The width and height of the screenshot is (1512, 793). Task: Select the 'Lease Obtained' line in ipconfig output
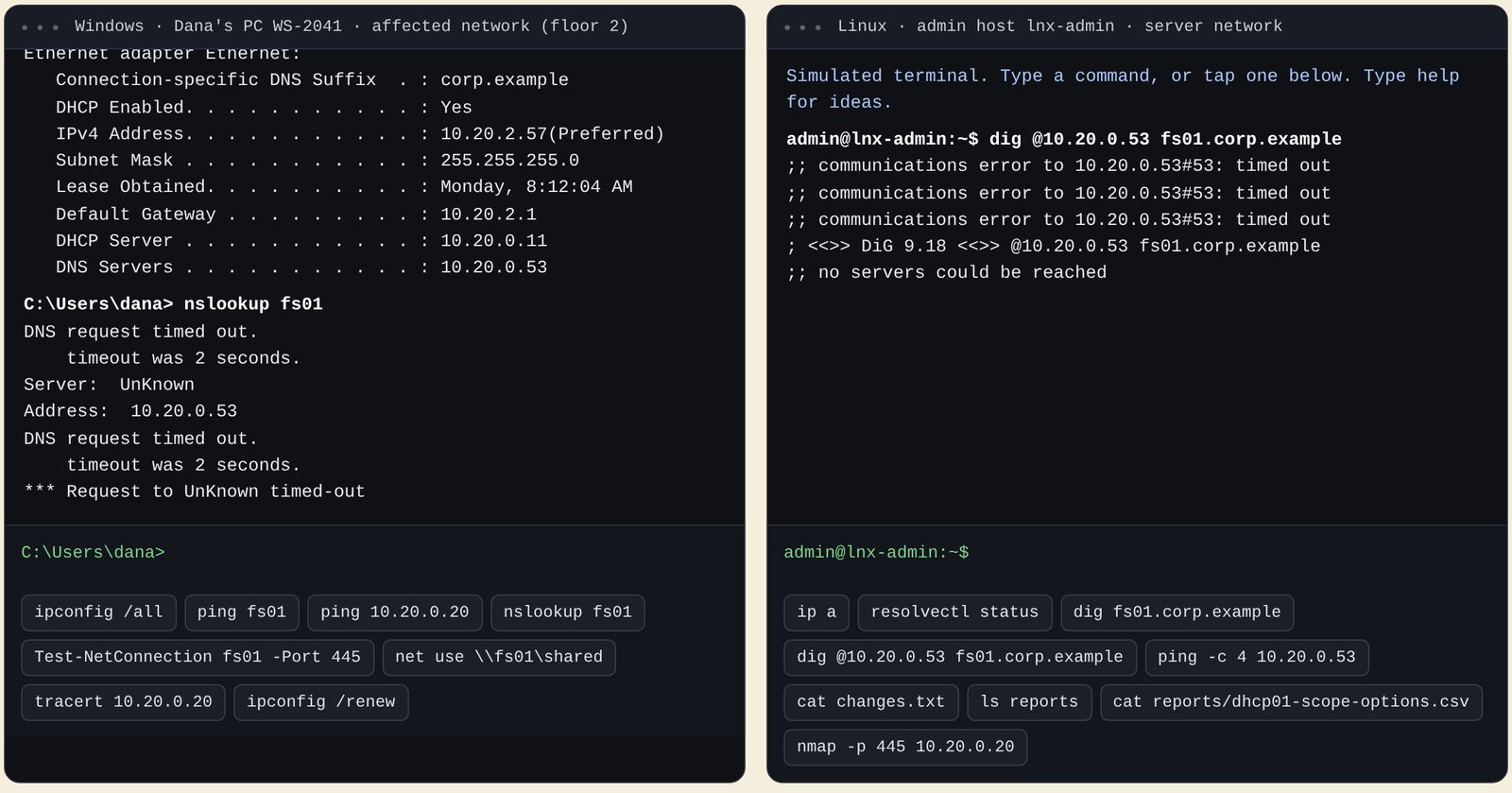[344, 187]
